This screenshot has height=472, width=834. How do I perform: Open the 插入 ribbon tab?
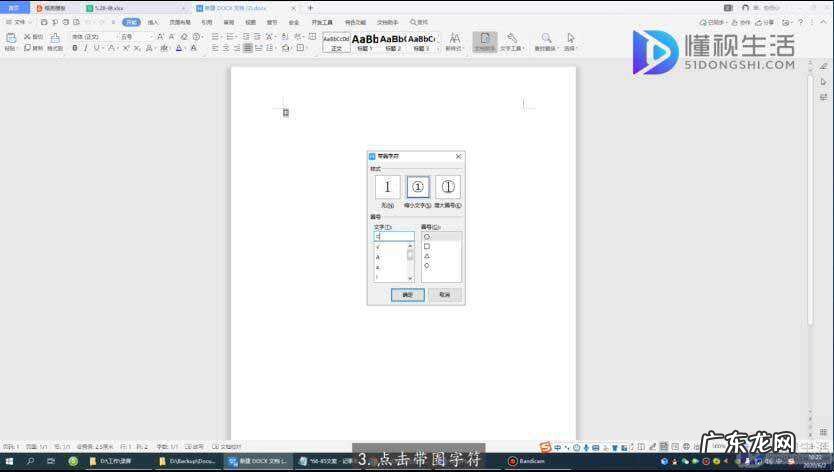[153, 22]
